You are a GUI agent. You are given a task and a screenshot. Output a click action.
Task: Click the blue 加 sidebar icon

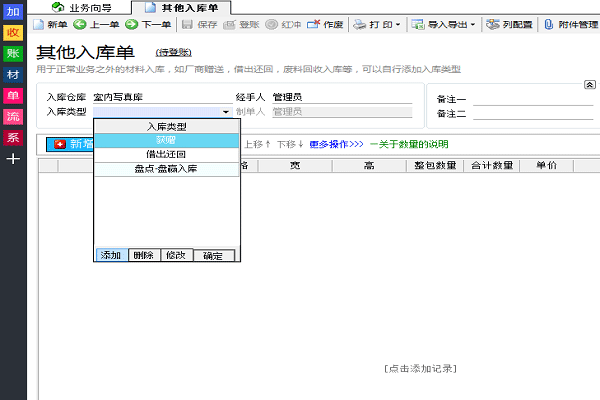click(x=13, y=11)
